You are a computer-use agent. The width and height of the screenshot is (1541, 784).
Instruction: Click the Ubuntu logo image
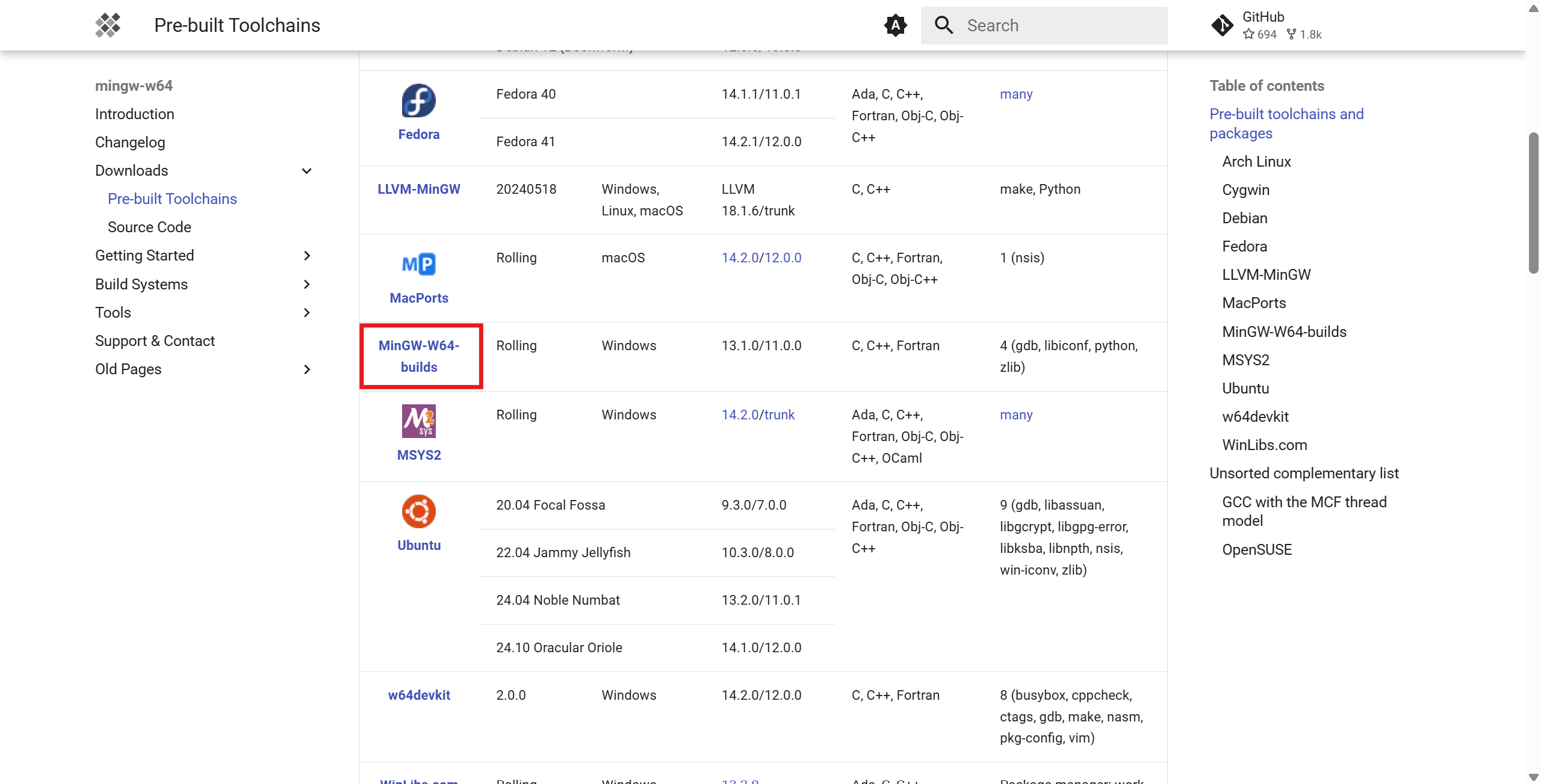coord(418,511)
